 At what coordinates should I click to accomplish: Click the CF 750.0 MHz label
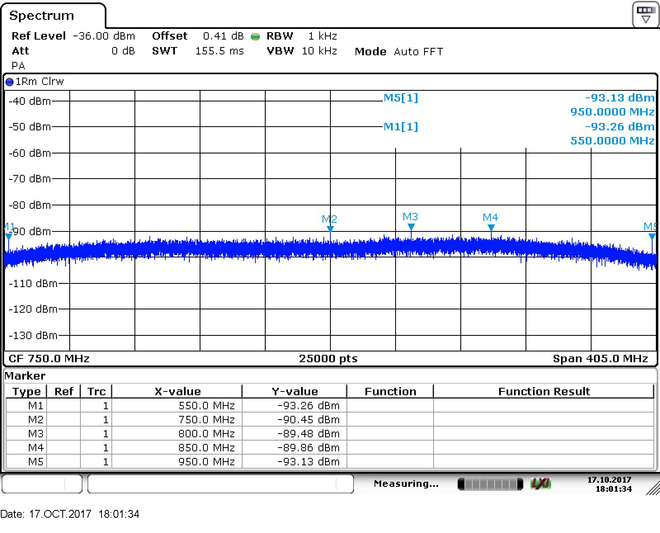(49, 359)
